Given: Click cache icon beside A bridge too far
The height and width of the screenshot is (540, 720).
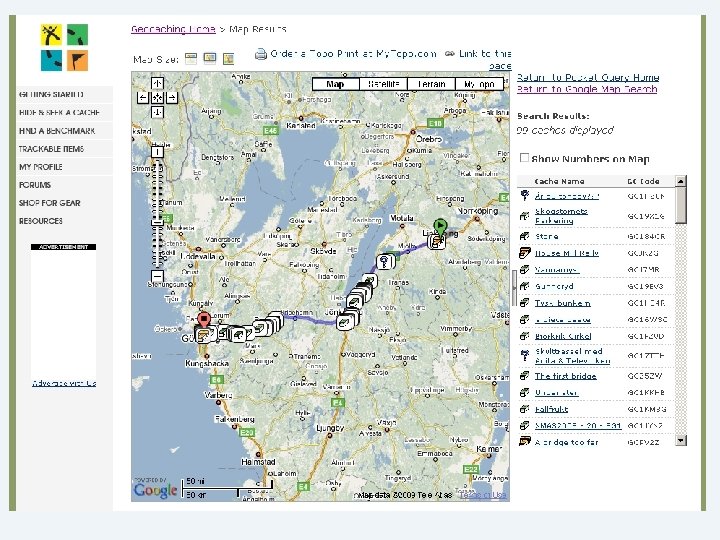Looking at the screenshot, I should 524,442.
